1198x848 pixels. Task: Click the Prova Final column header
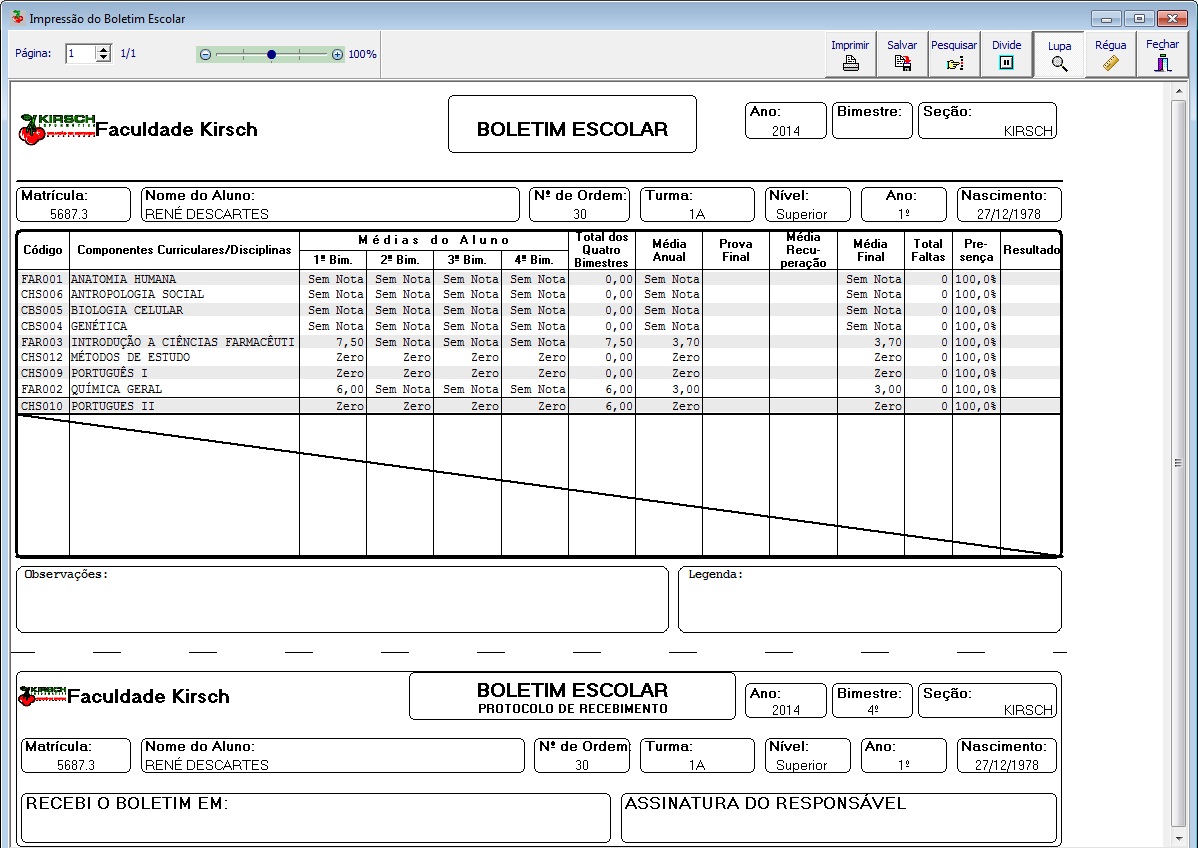tap(736, 251)
